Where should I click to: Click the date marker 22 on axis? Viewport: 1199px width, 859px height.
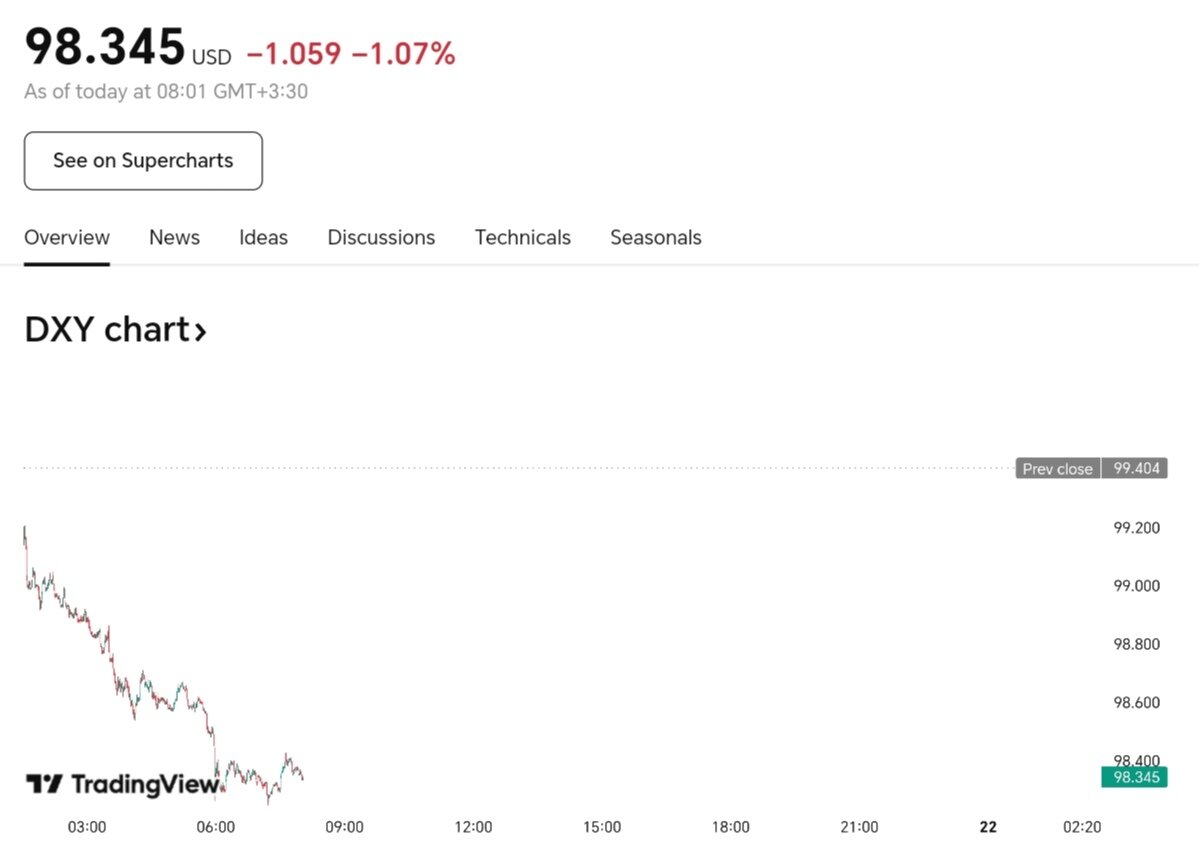pyautogui.click(x=988, y=827)
